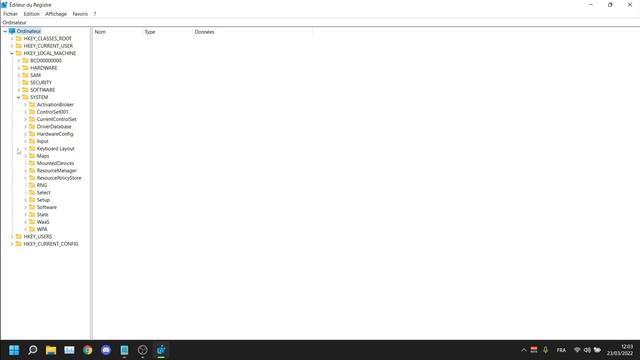
Task: Open Discord from the taskbar
Action: click(106, 350)
